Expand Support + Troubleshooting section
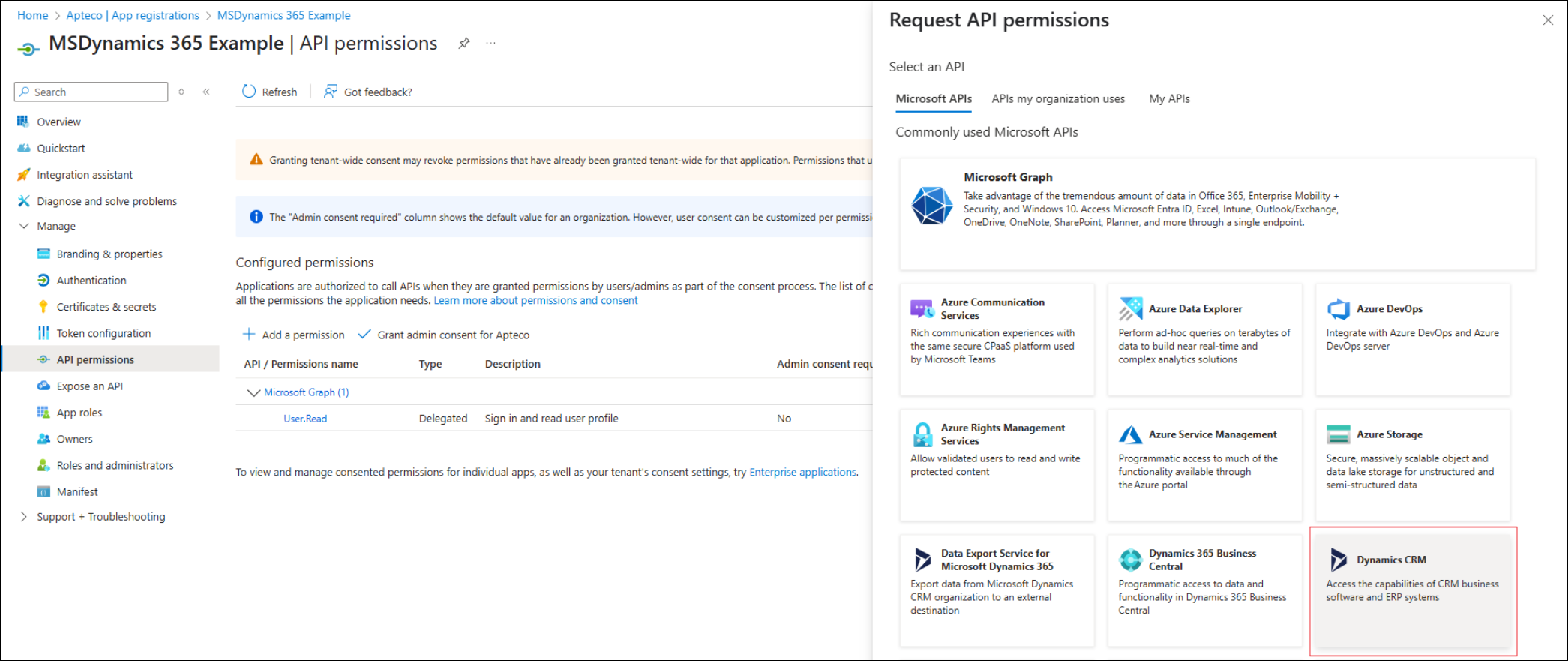Viewport: 1568px width, 661px height. point(24,516)
